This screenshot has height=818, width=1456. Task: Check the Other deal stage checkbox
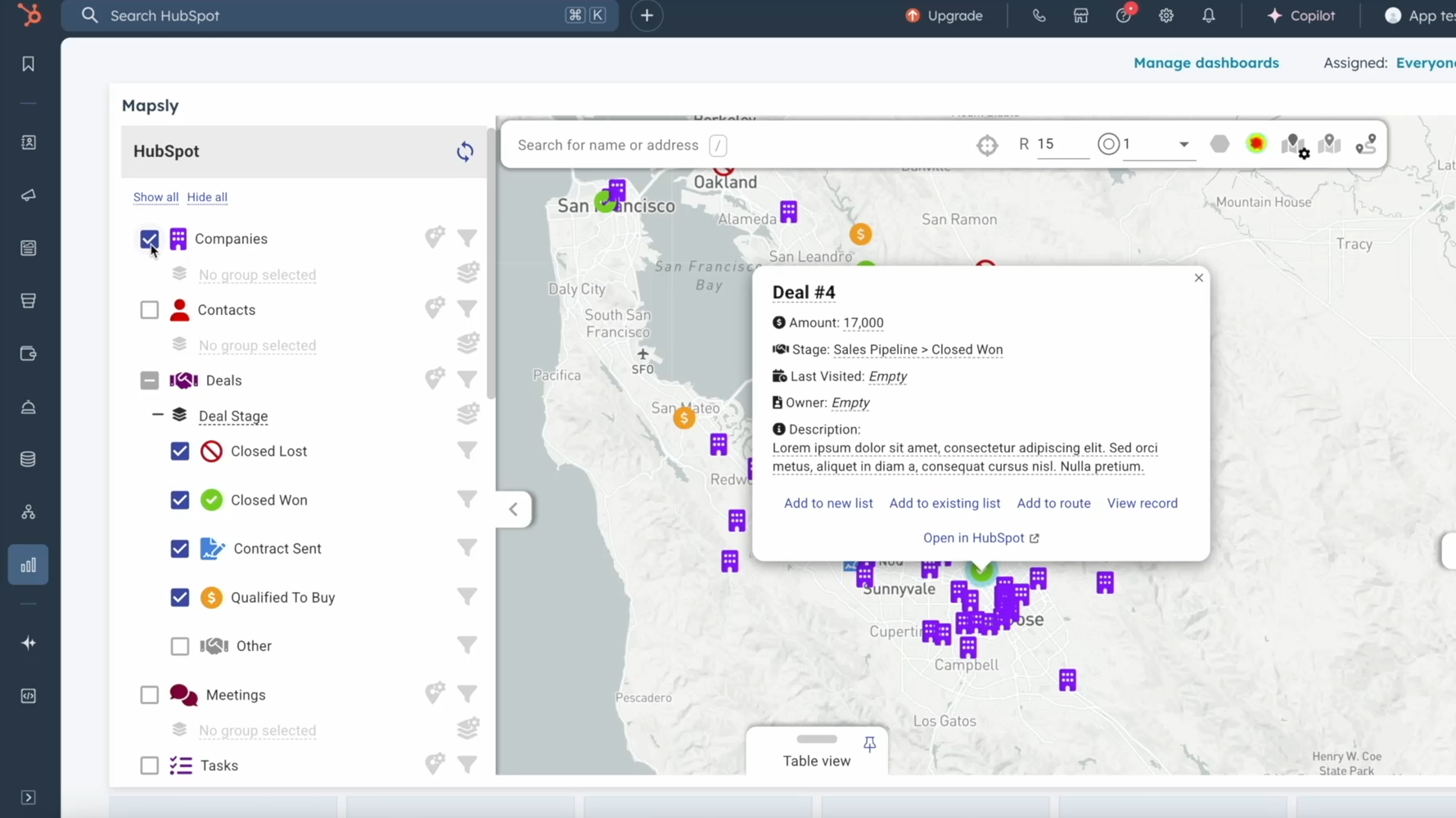179,645
